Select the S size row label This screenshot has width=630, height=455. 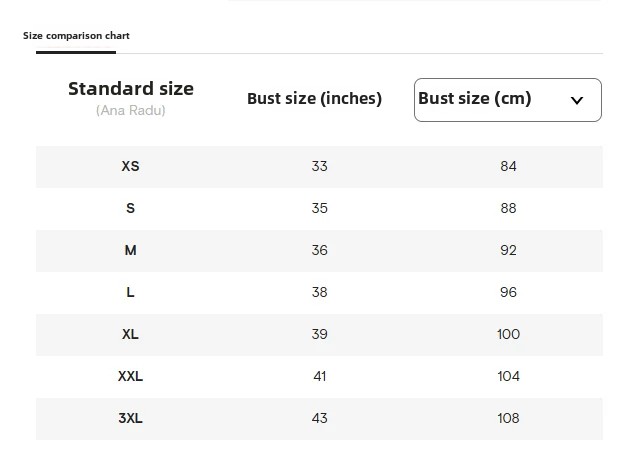coord(130,208)
